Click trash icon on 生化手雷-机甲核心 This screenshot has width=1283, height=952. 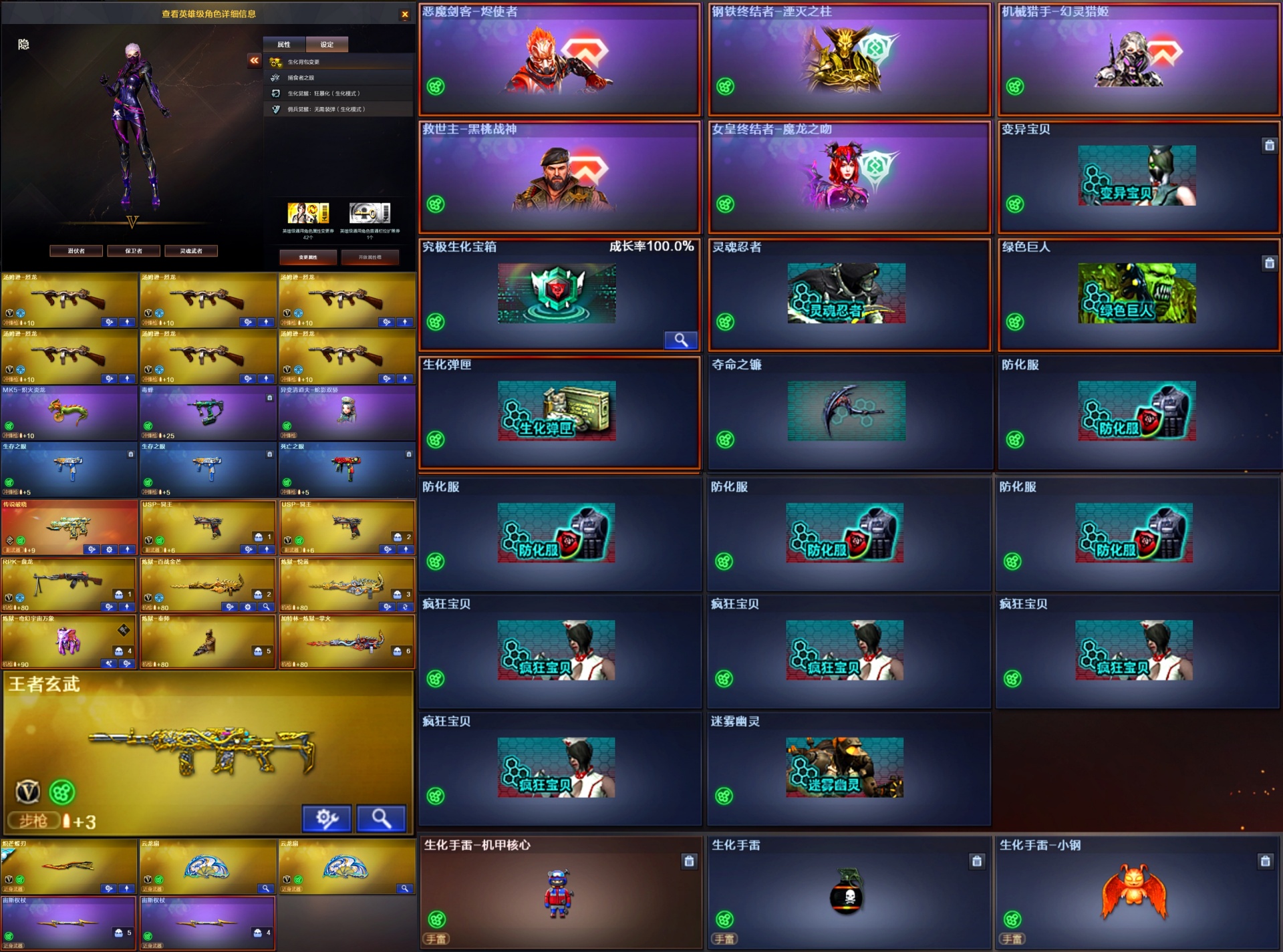coord(690,862)
